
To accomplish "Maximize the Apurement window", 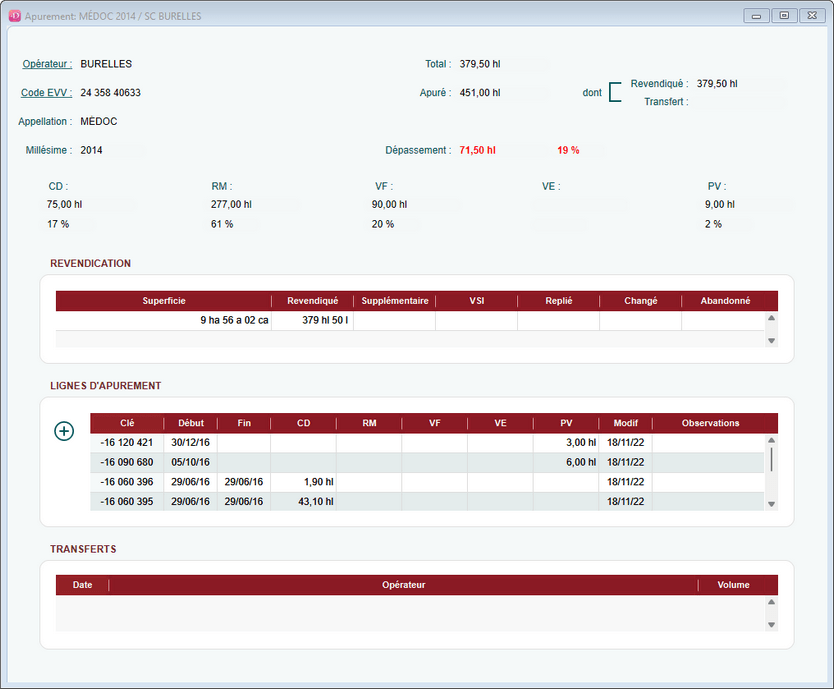I will pyautogui.click(x=784, y=16).
